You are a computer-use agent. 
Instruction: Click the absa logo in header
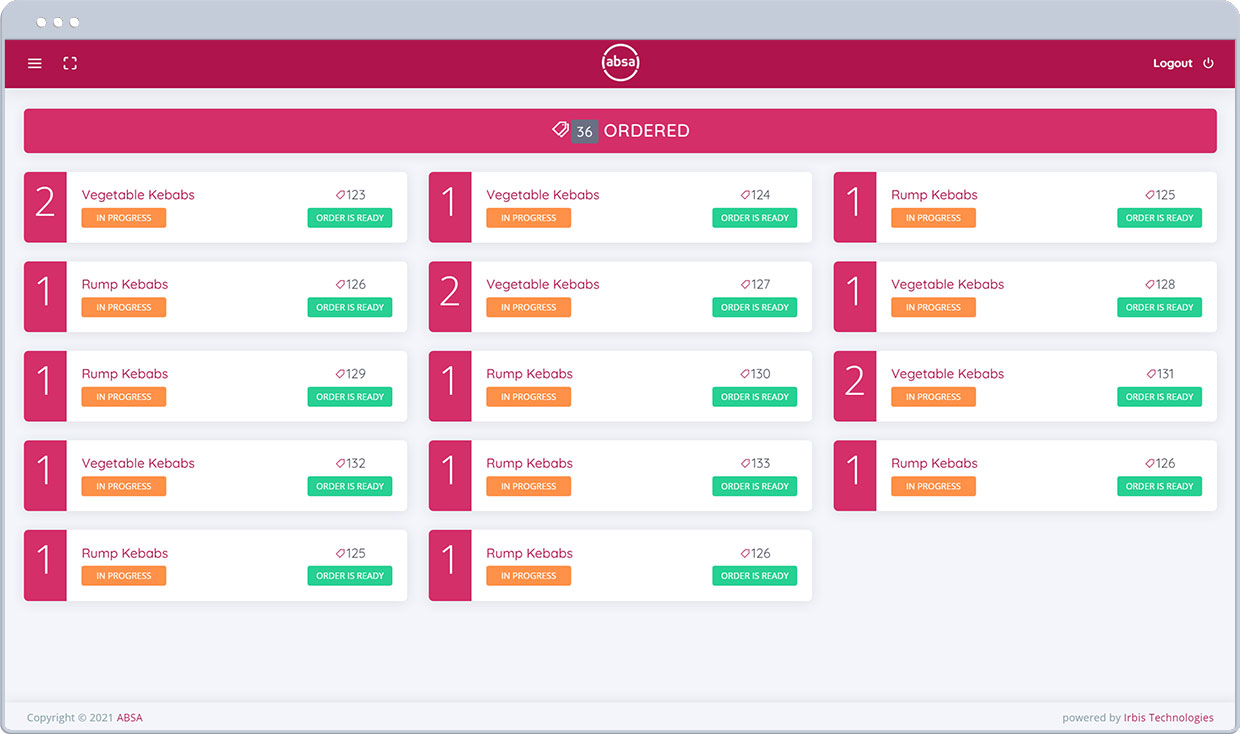tap(620, 63)
